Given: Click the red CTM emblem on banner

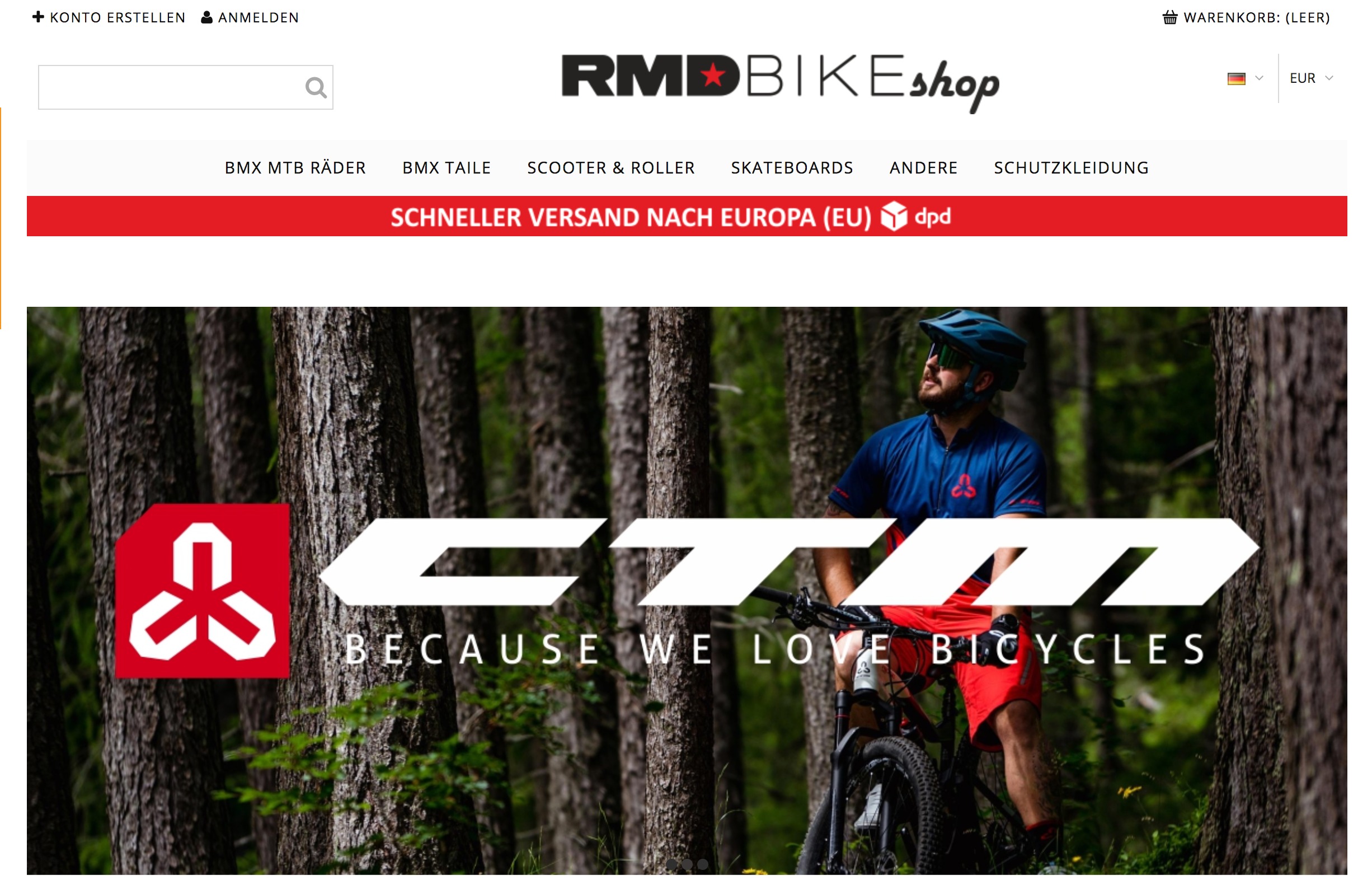Looking at the screenshot, I should click(x=202, y=590).
